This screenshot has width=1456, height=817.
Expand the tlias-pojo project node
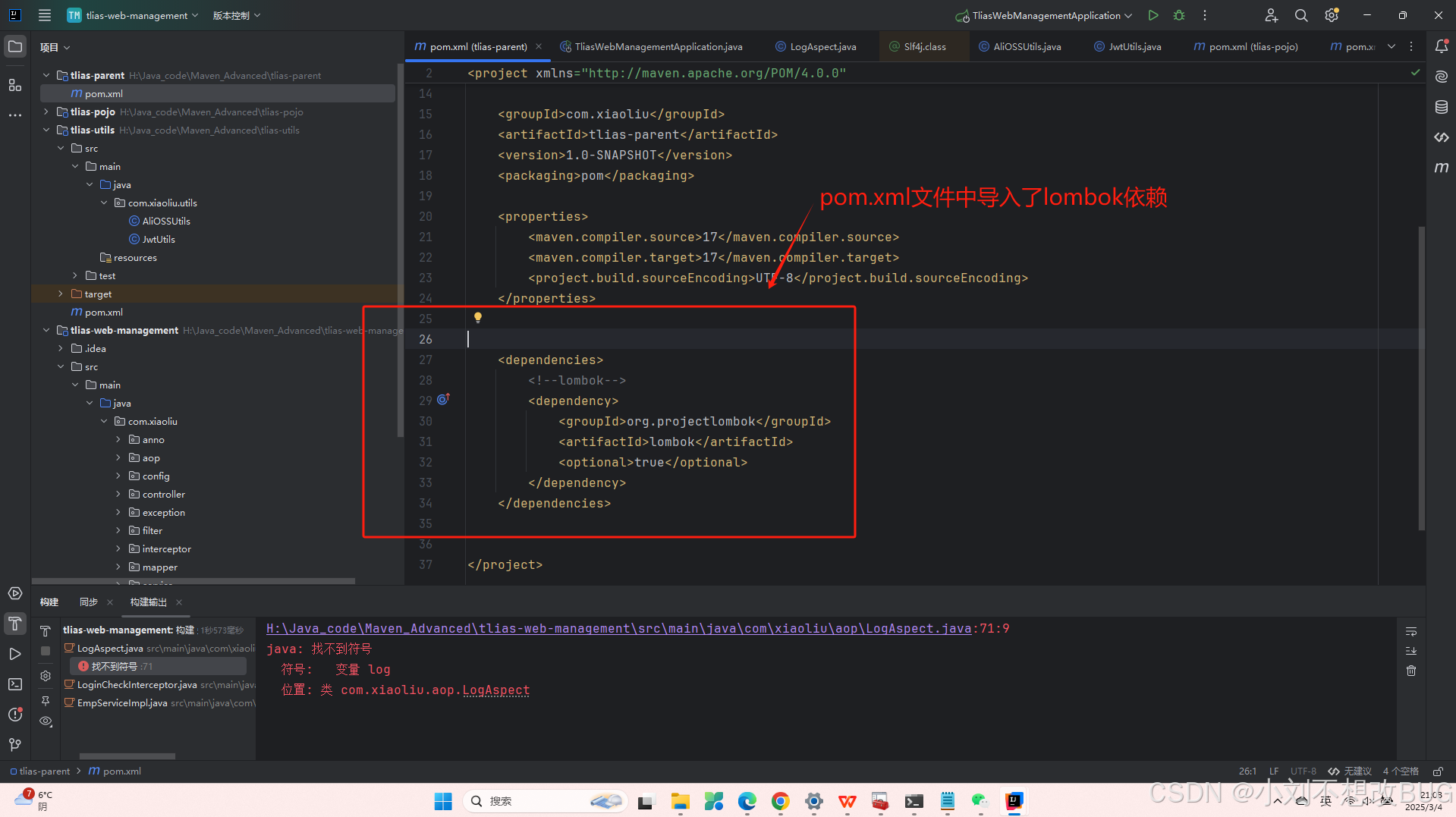pos(45,112)
